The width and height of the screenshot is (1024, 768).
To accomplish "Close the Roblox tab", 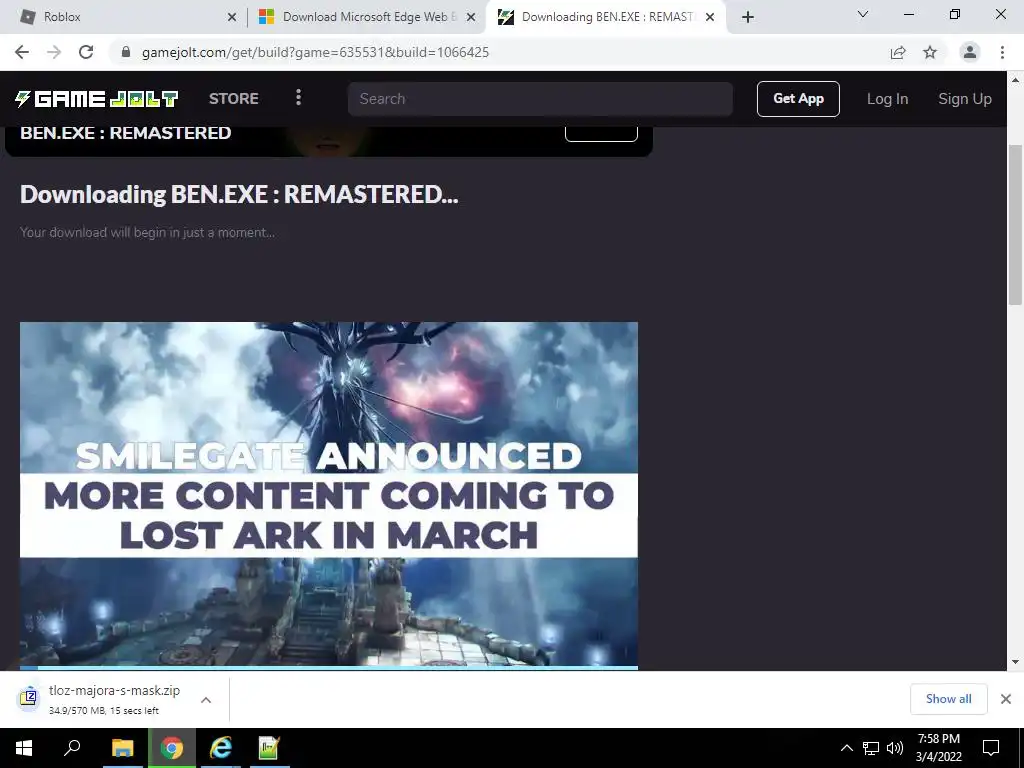I will point(232,17).
